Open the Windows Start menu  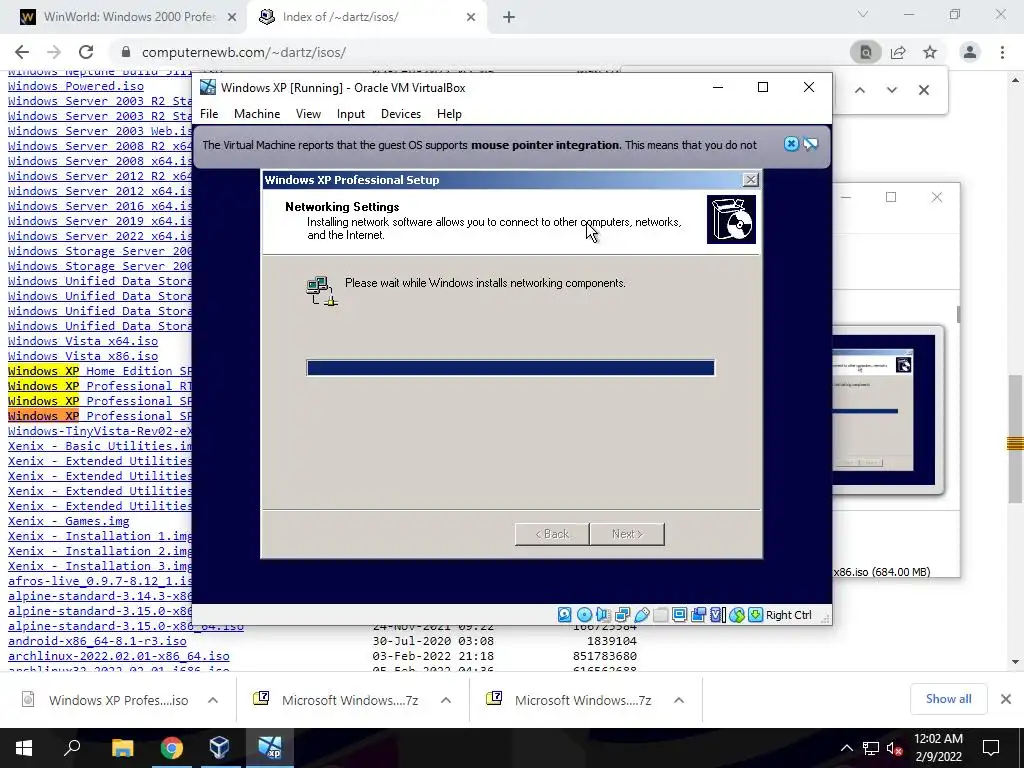point(24,748)
